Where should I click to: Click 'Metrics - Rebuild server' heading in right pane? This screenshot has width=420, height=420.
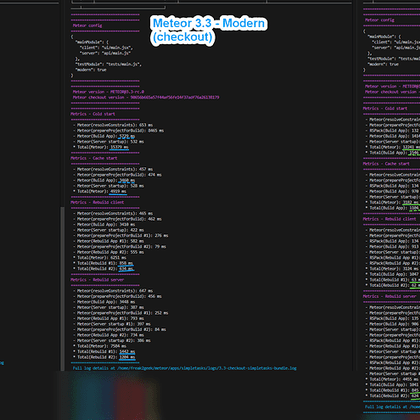pyautogui.click(x=389, y=296)
